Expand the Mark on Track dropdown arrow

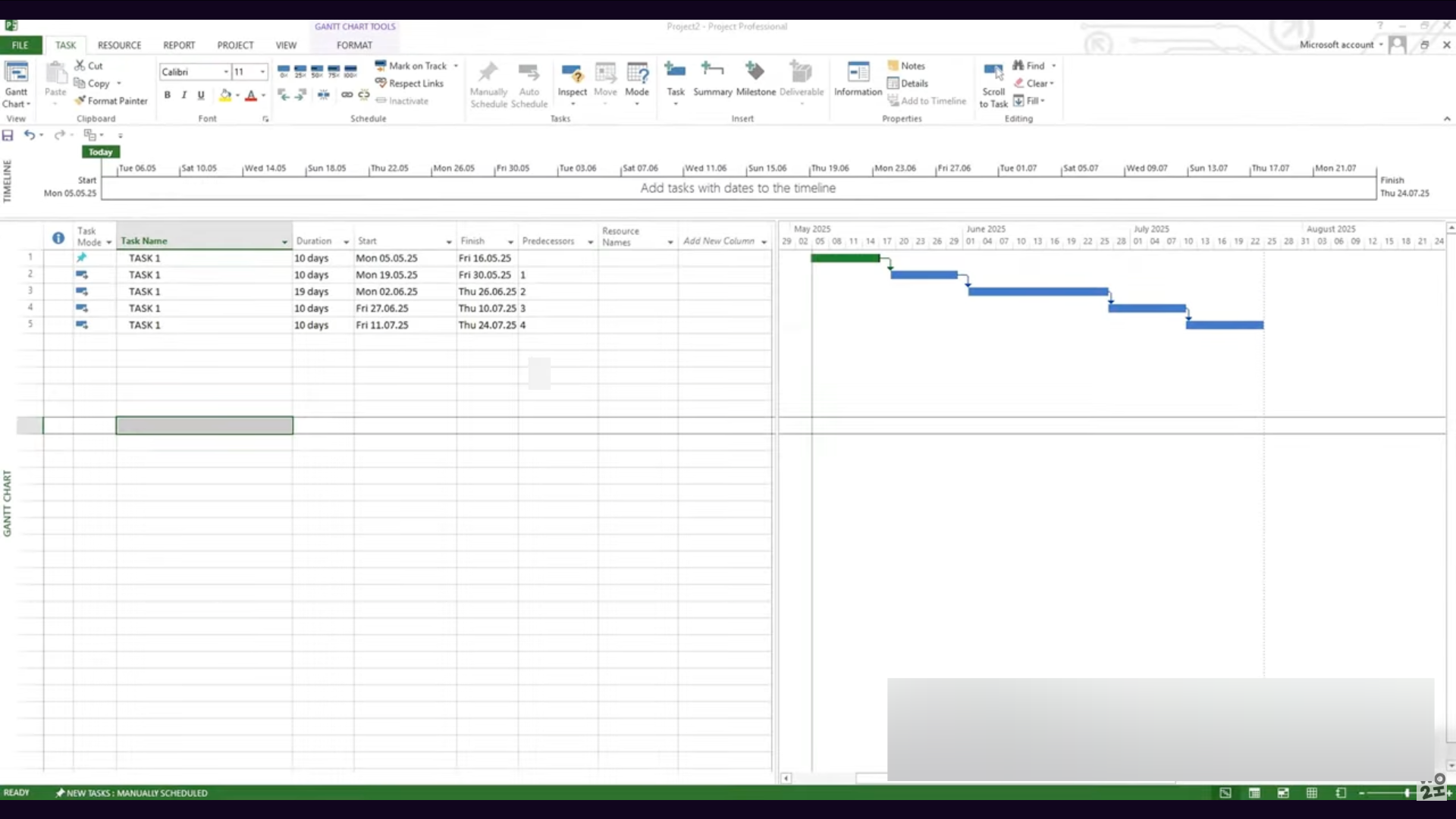pyautogui.click(x=456, y=66)
